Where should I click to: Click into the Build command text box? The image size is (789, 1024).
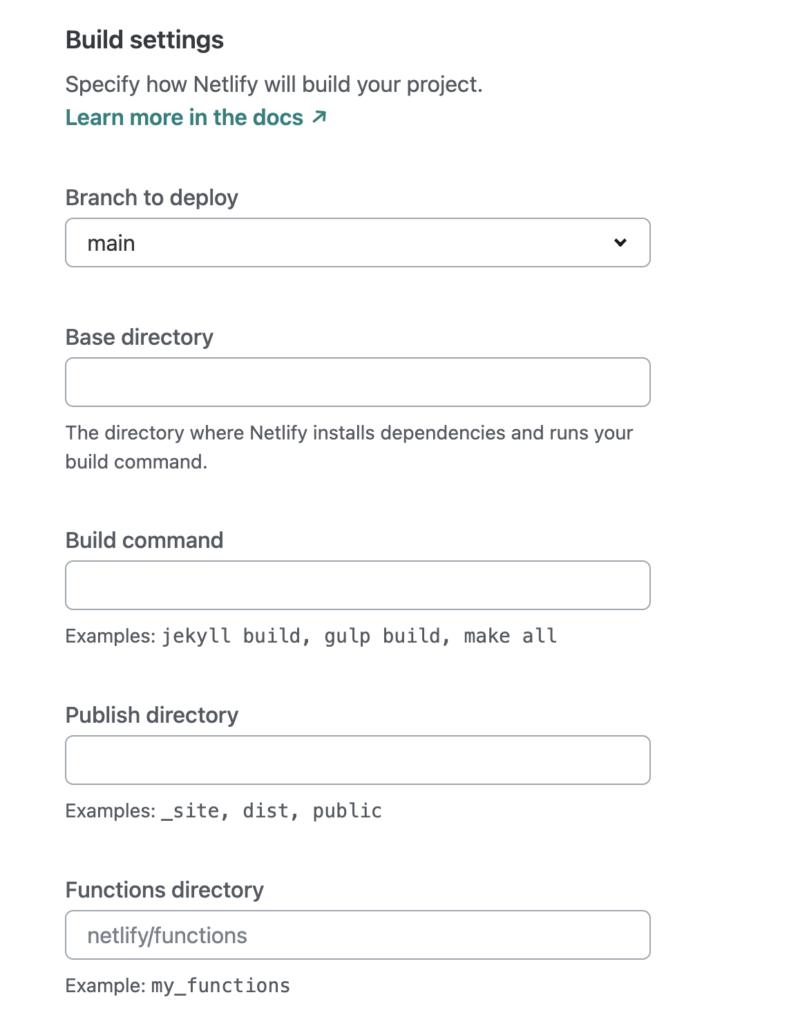pyautogui.click(x=357, y=585)
